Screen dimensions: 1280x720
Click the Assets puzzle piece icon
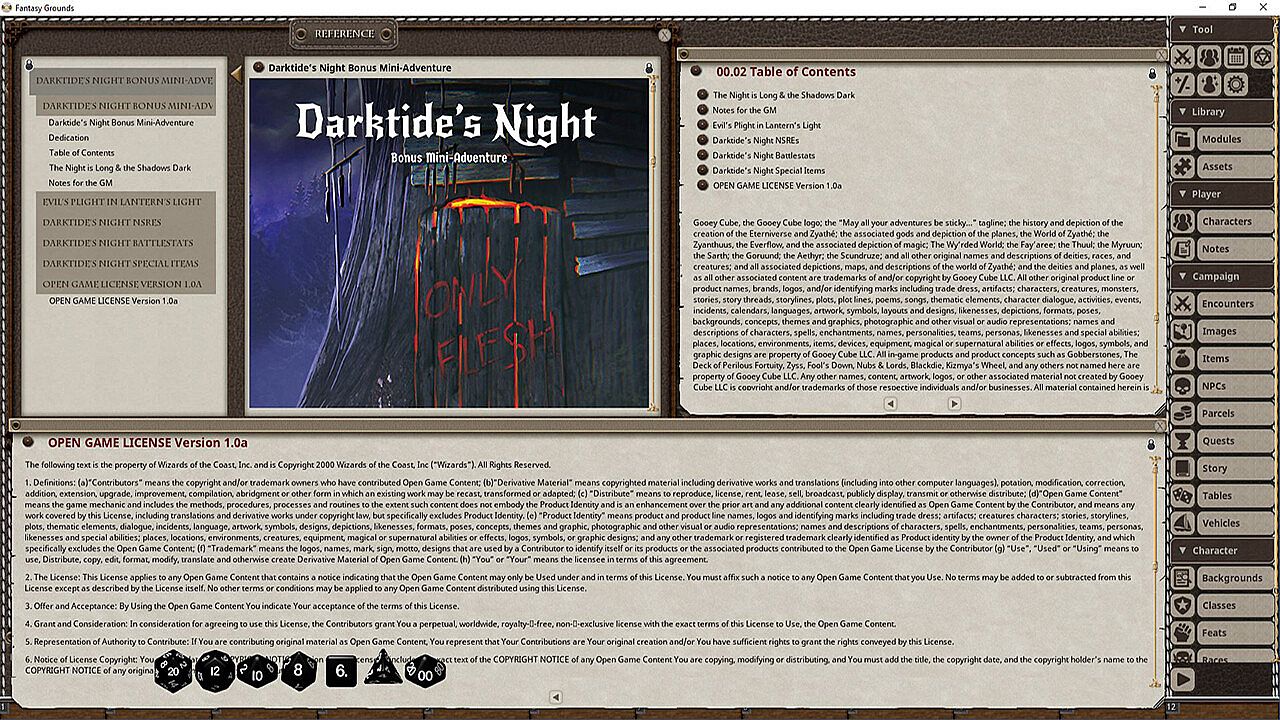coord(1183,166)
